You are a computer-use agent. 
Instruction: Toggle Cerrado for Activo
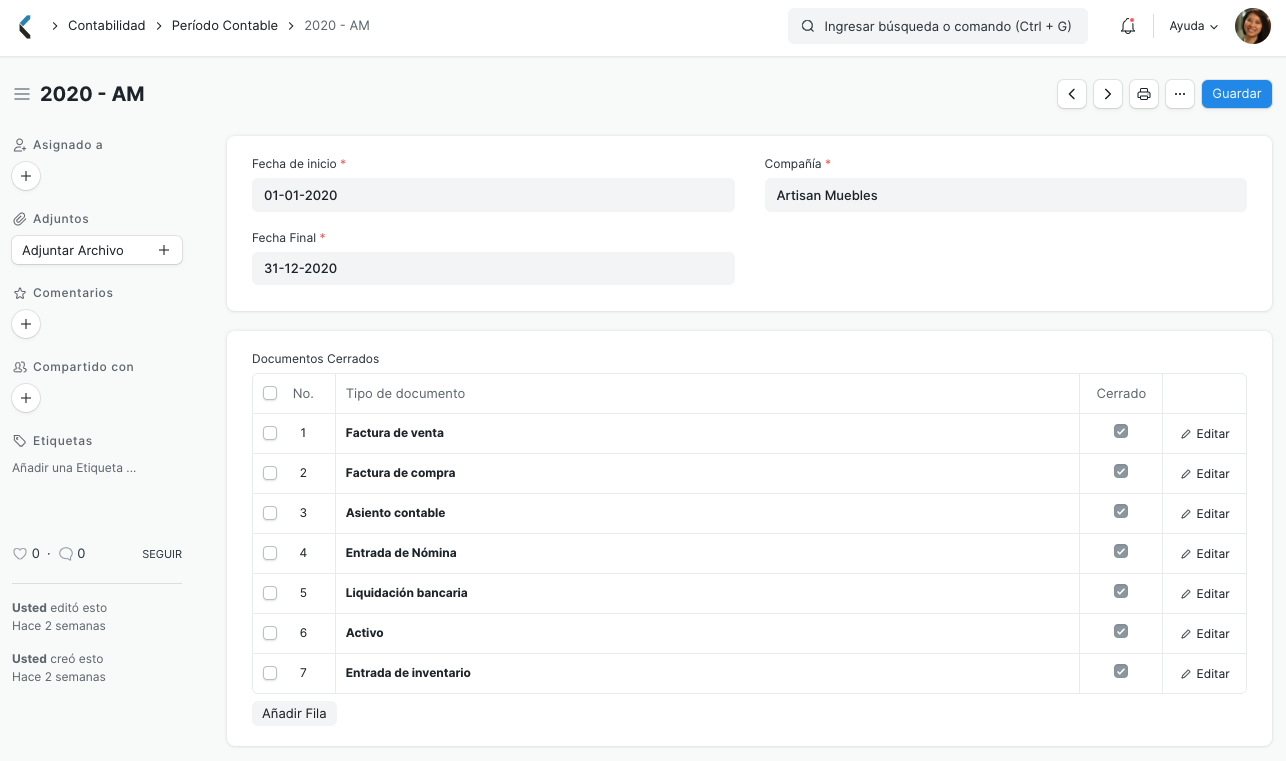1121,631
